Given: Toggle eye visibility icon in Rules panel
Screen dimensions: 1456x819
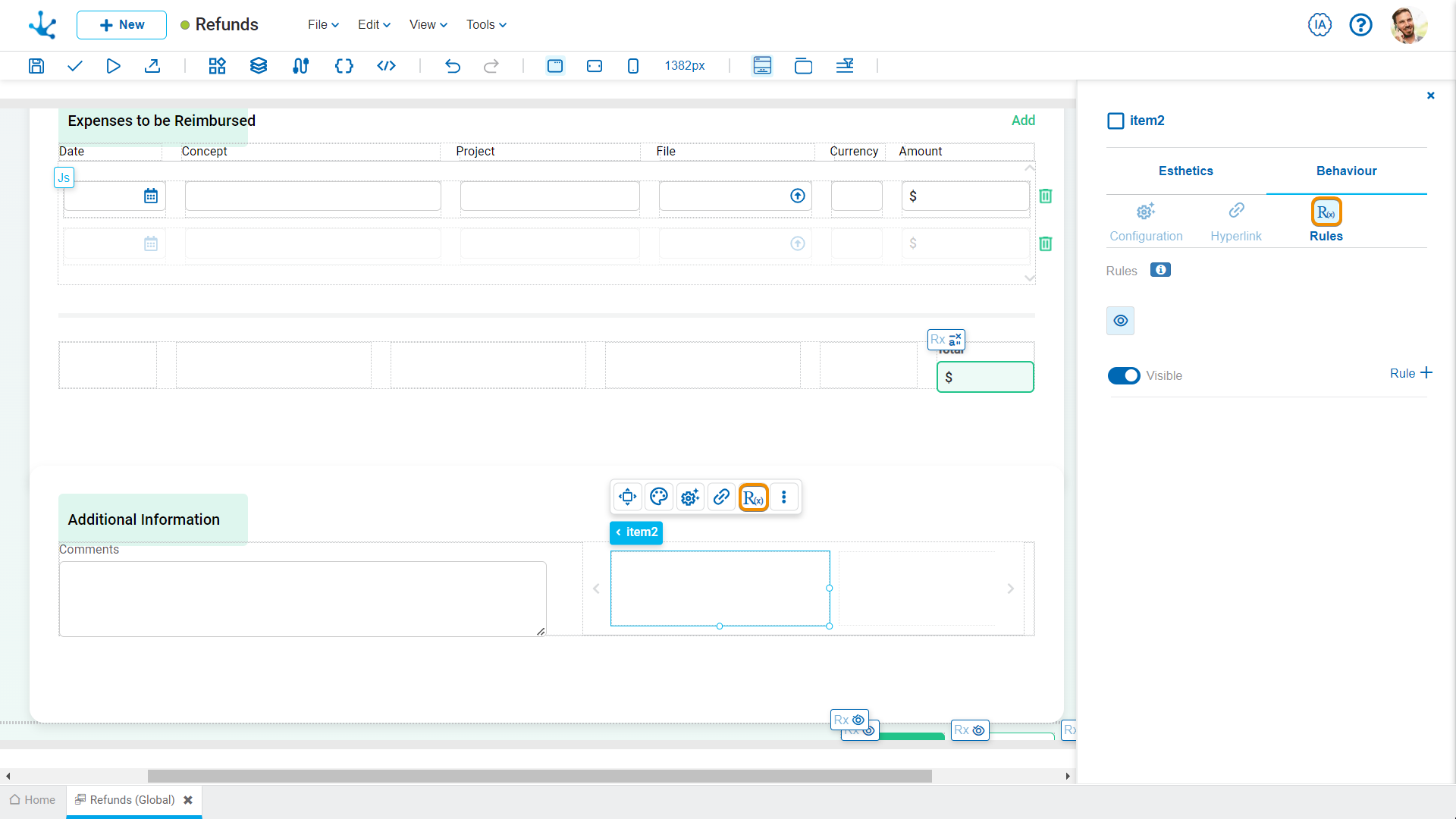Looking at the screenshot, I should [1120, 320].
